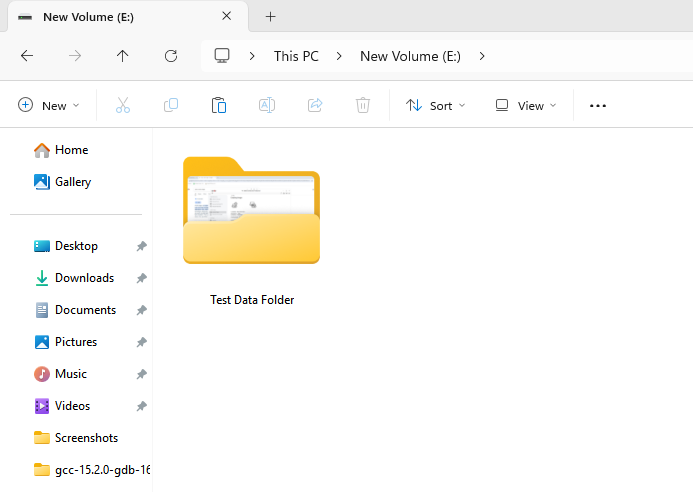693x492 pixels.
Task: Click the Share icon in toolbar
Action: (315, 105)
